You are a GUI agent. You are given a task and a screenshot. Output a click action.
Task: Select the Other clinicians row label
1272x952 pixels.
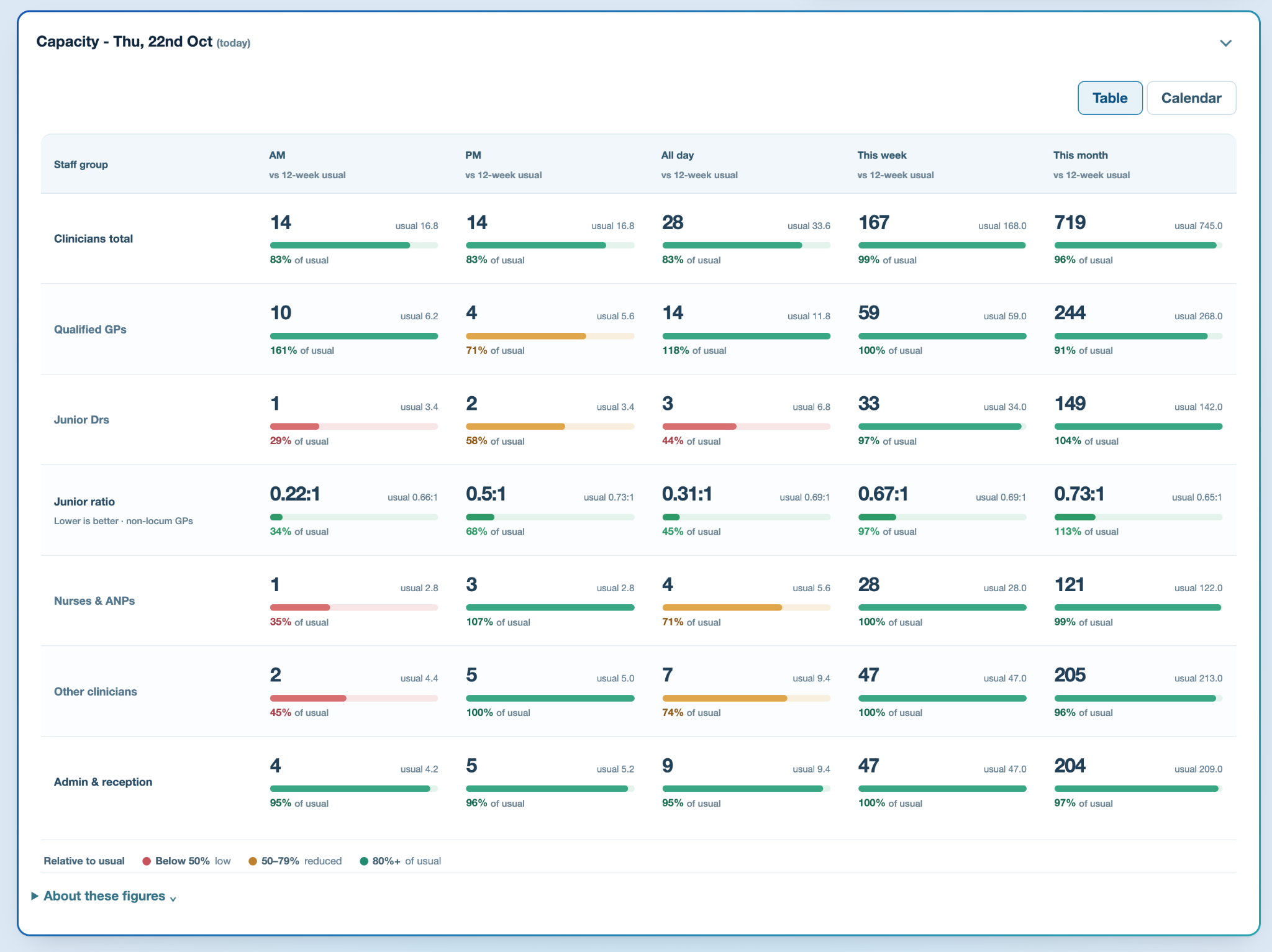coord(96,692)
